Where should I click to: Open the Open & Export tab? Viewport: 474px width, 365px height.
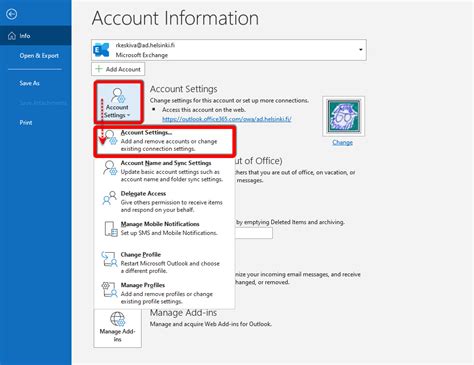point(39,56)
